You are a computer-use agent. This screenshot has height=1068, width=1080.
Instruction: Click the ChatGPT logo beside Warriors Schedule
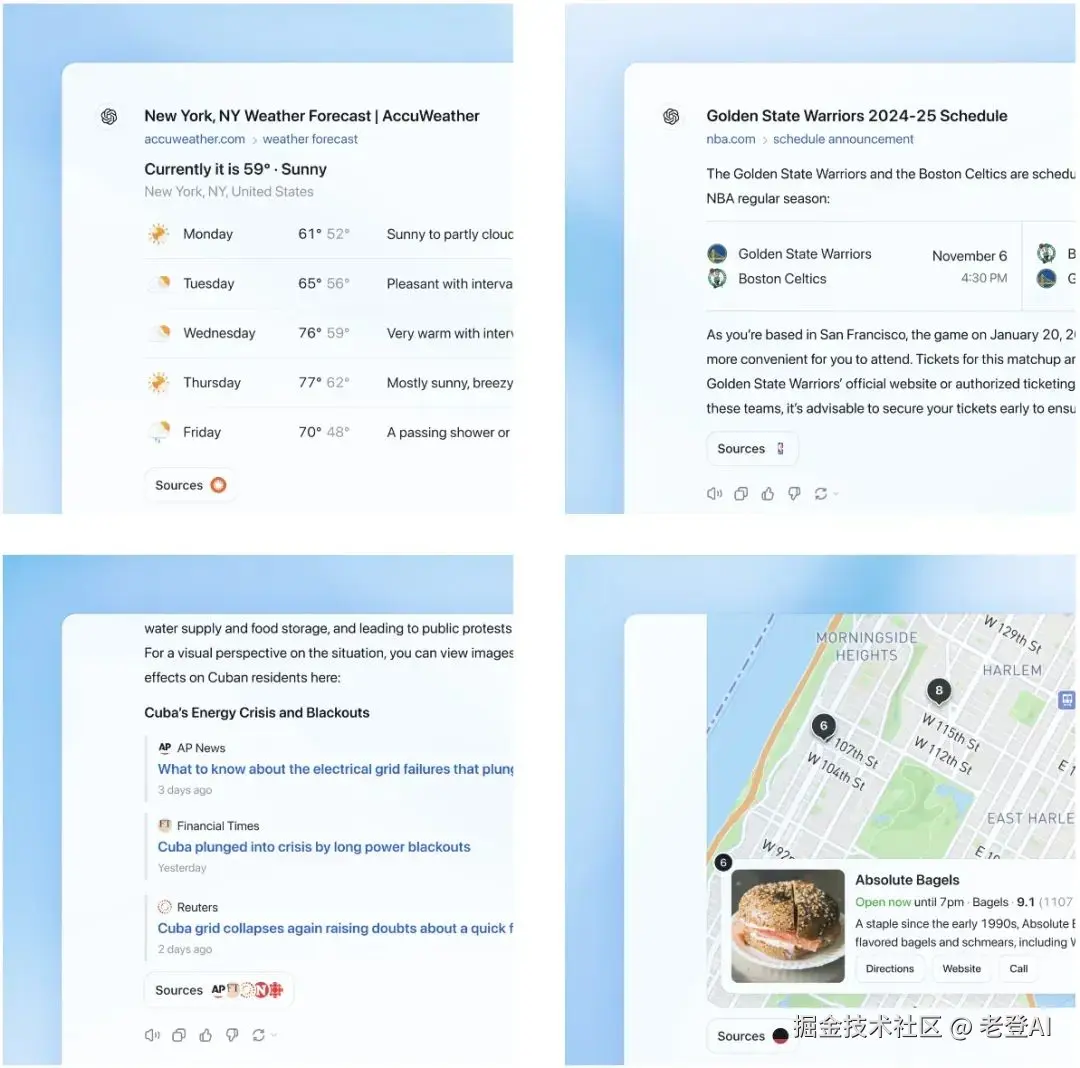click(x=671, y=116)
